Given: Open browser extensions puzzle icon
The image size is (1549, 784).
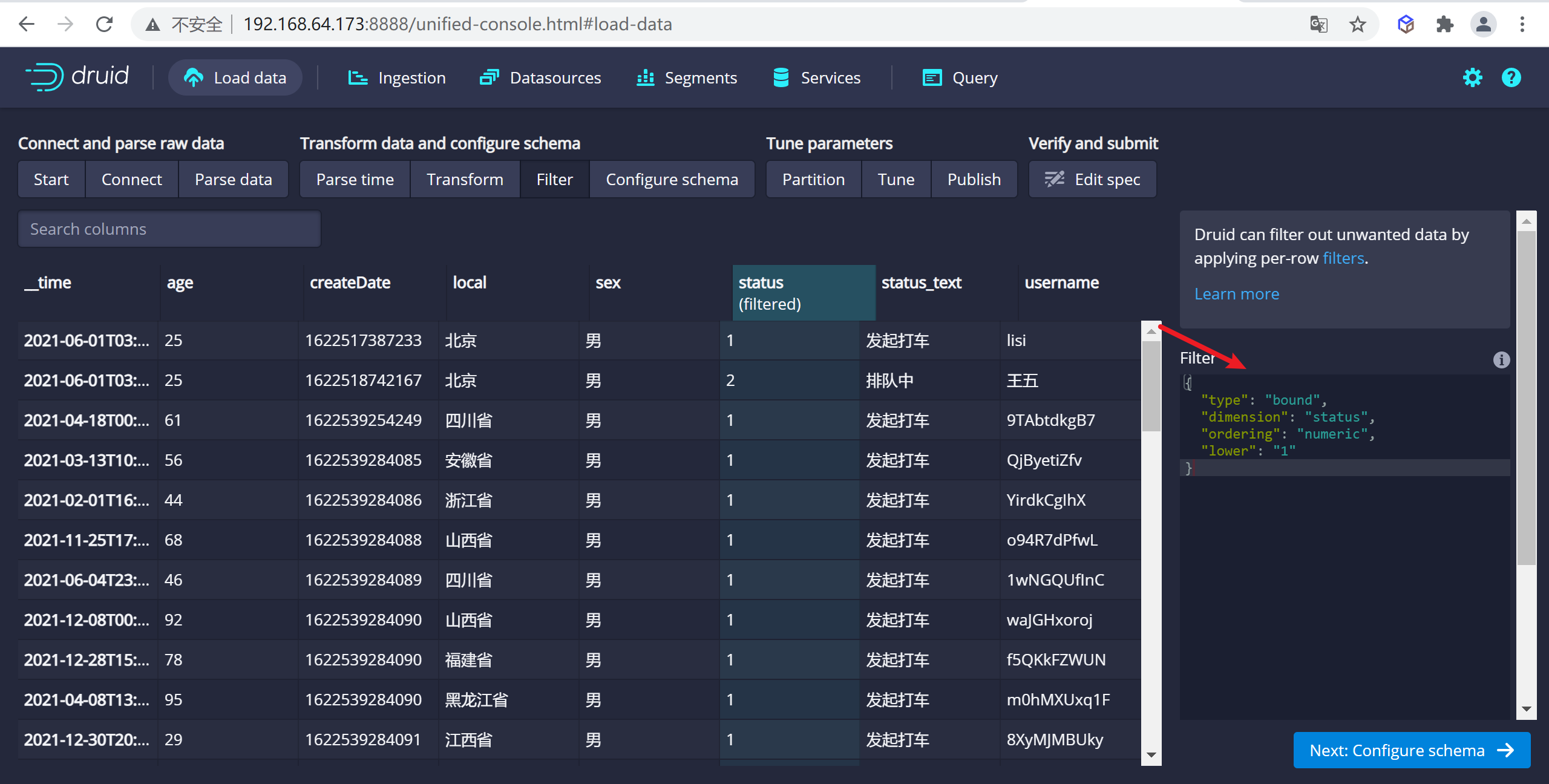Looking at the screenshot, I should click(x=1444, y=24).
